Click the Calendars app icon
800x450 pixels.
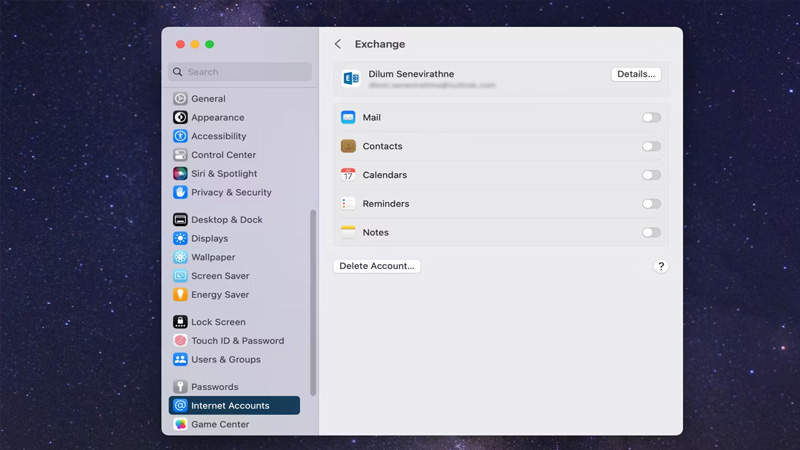click(348, 175)
